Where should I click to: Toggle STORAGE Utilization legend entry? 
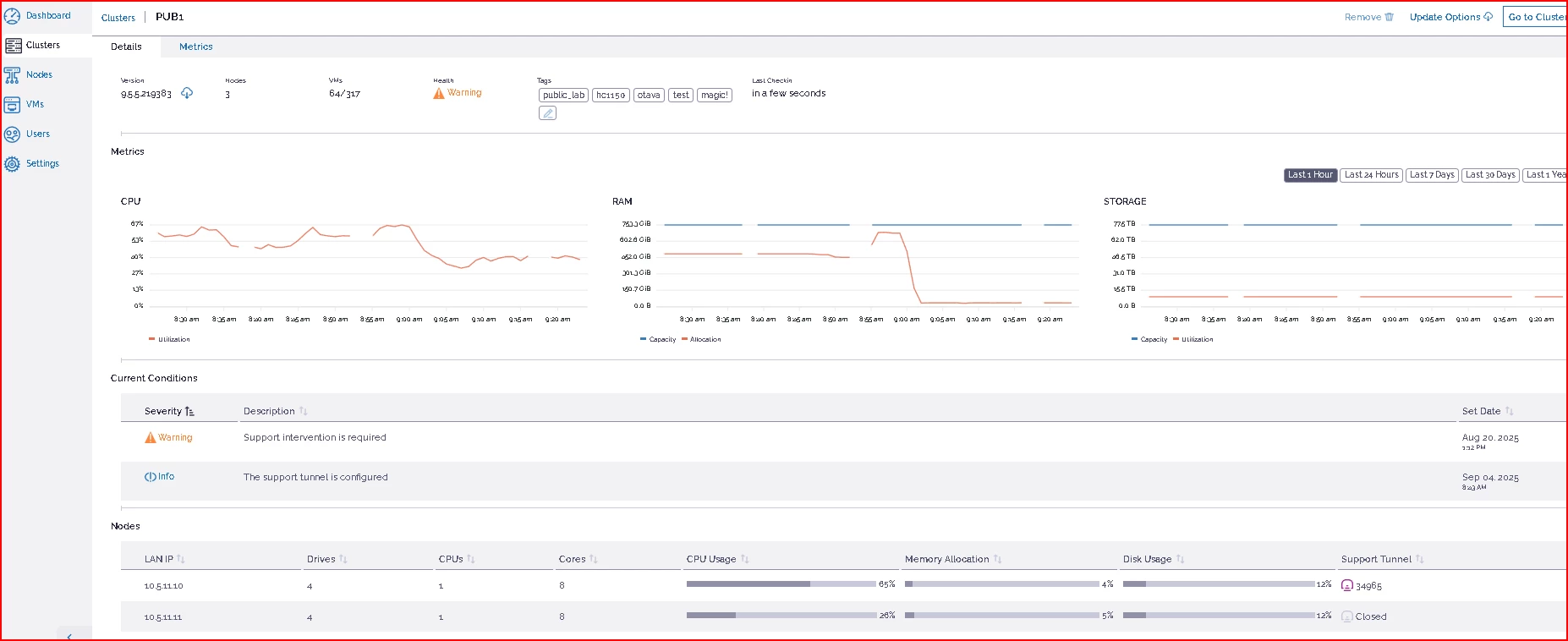point(1192,339)
